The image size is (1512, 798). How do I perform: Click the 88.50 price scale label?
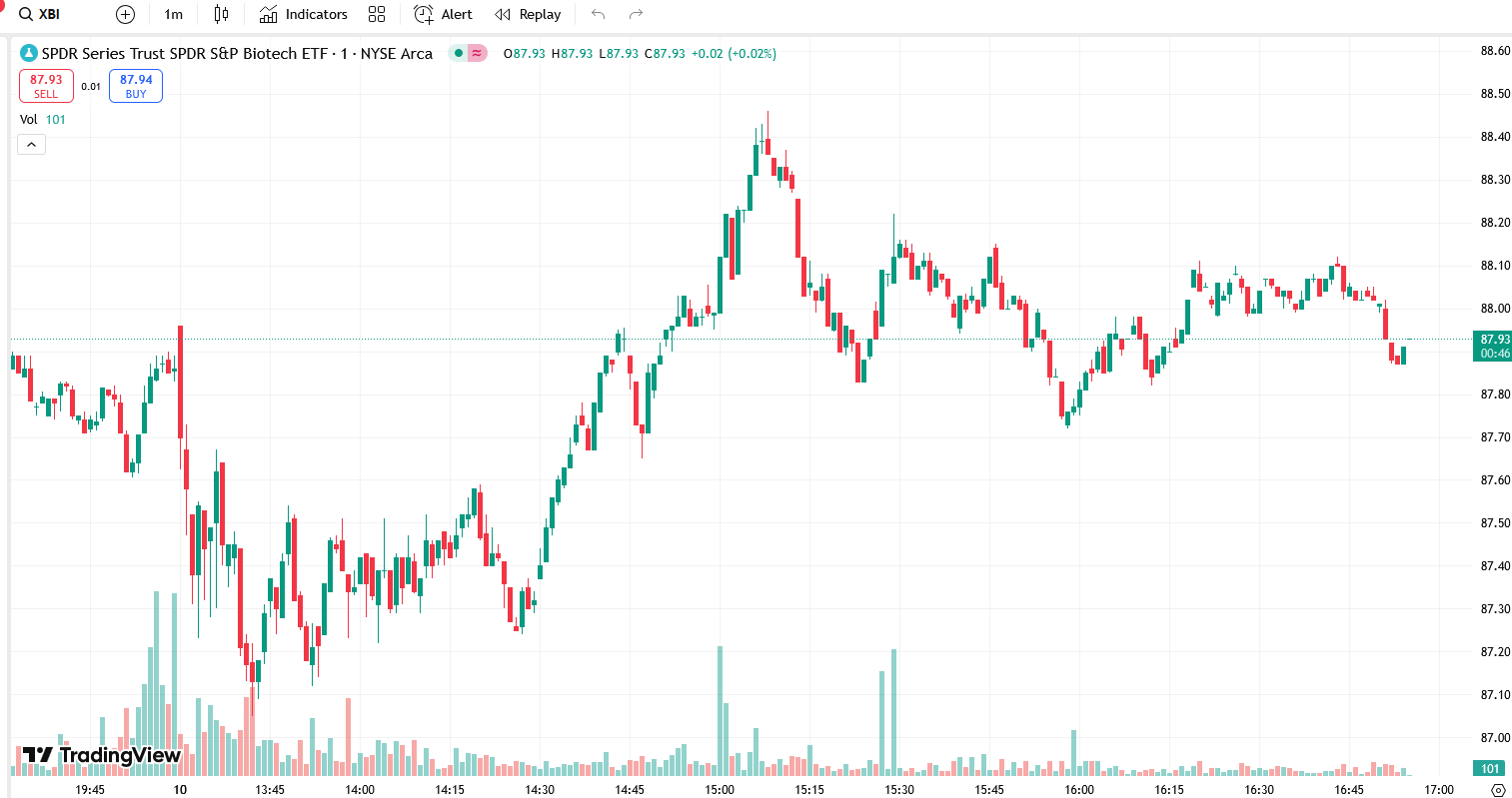point(1495,94)
